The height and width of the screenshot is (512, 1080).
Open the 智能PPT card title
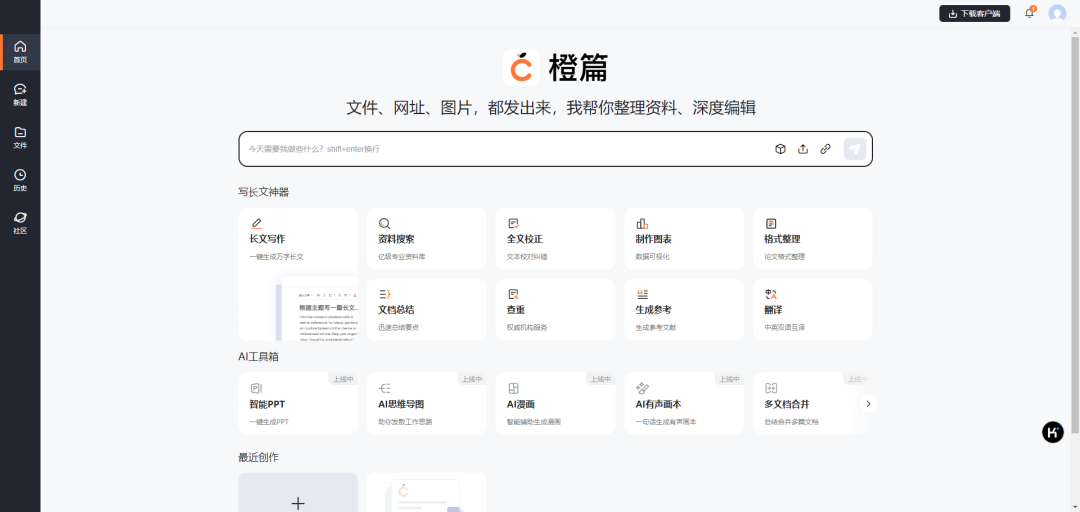[x=267, y=405]
